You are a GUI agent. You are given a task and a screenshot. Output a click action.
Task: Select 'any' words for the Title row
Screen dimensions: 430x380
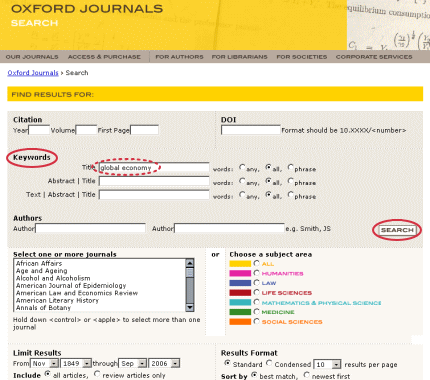(x=242, y=167)
